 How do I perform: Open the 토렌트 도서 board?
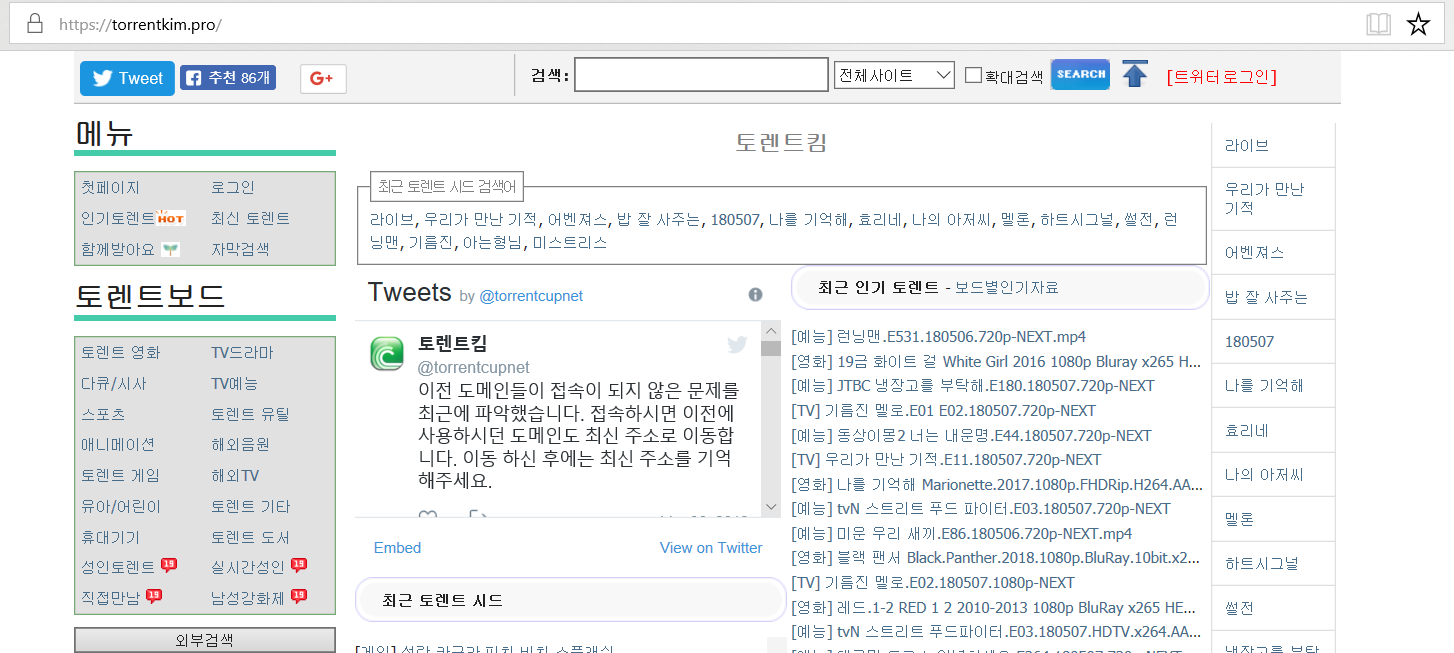pos(250,537)
